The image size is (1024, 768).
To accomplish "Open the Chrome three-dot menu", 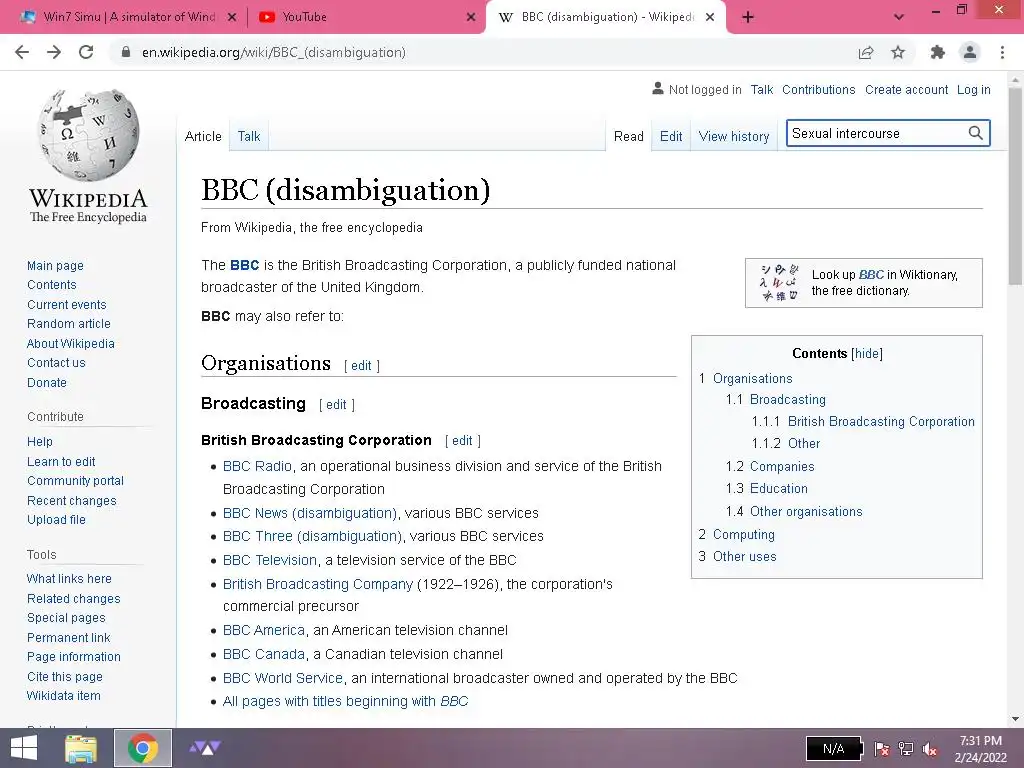I will click(1002, 52).
